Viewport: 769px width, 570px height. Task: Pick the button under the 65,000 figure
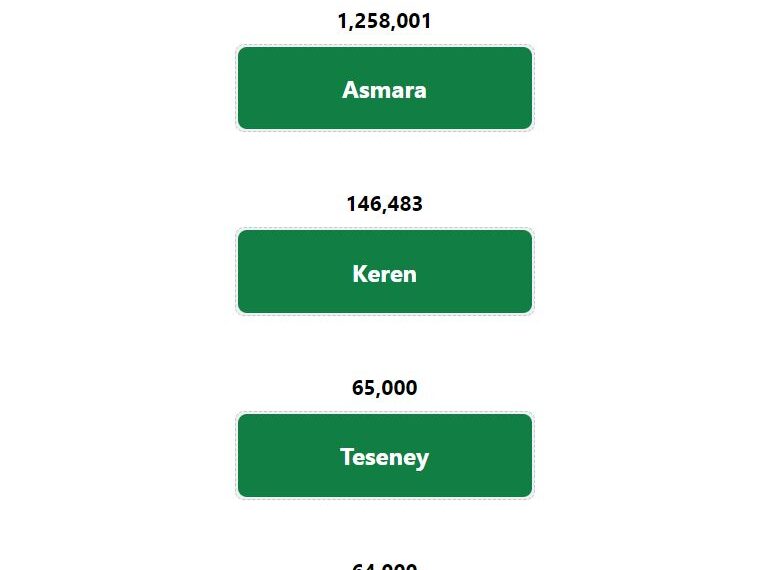384,455
